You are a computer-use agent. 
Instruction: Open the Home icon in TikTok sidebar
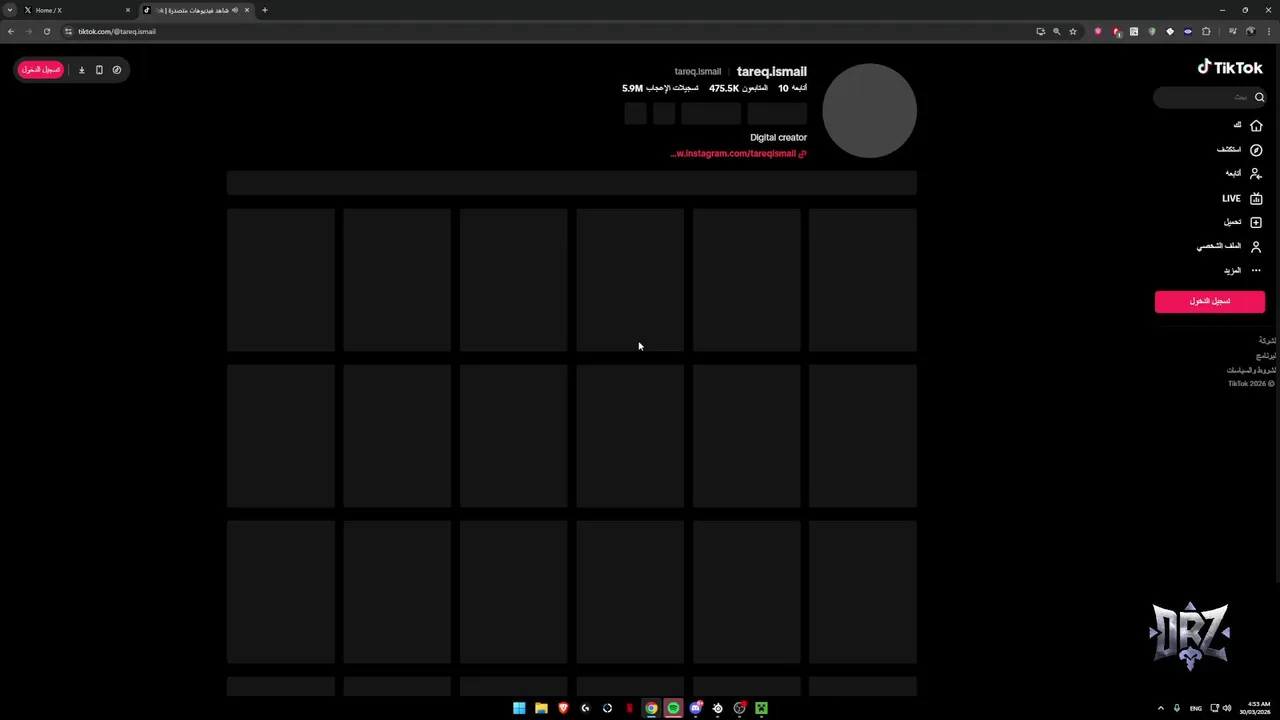1256,125
